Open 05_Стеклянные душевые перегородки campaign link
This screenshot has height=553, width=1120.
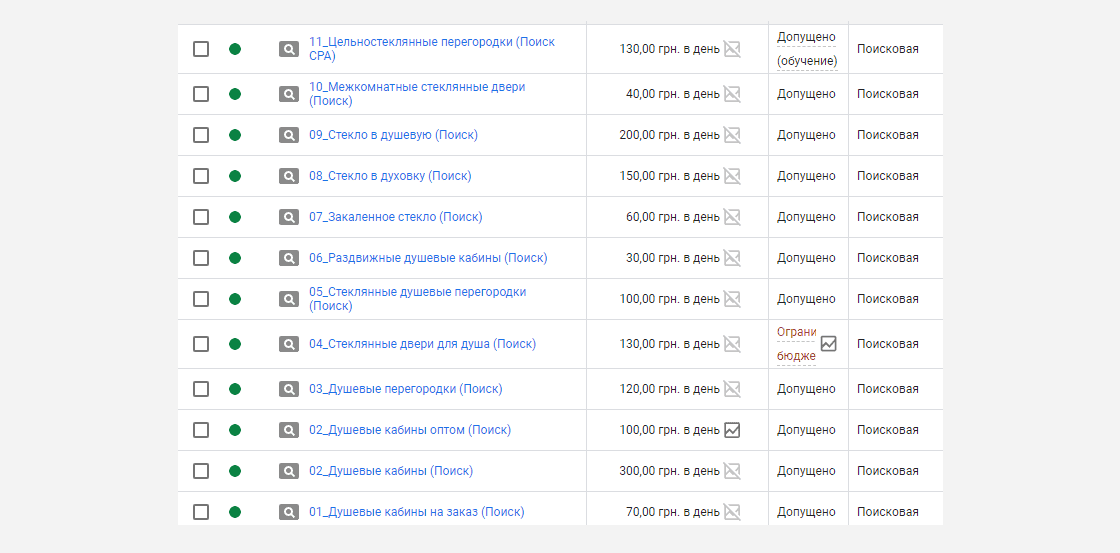pos(418,299)
